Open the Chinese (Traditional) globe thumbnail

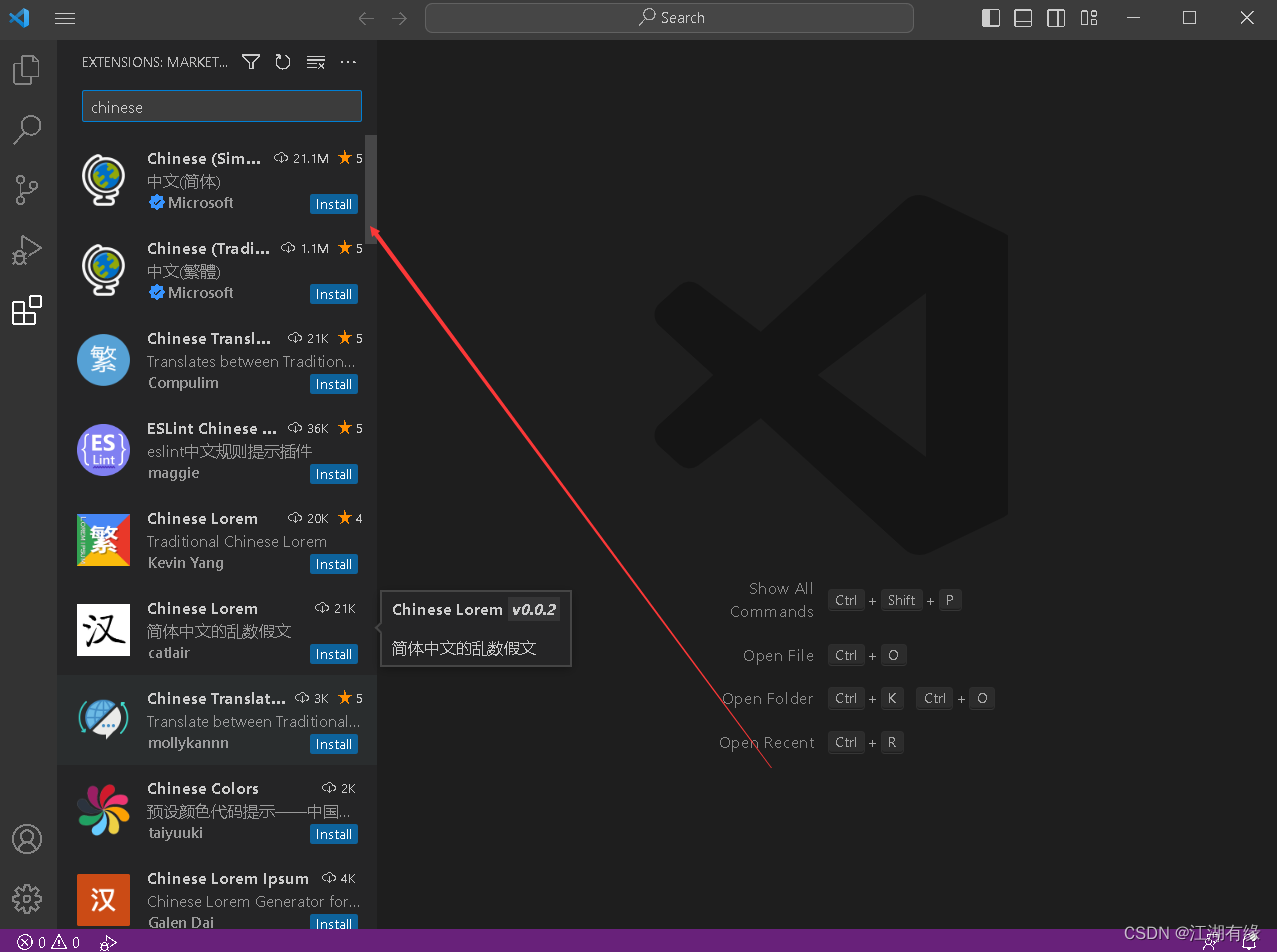pos(104,270)
